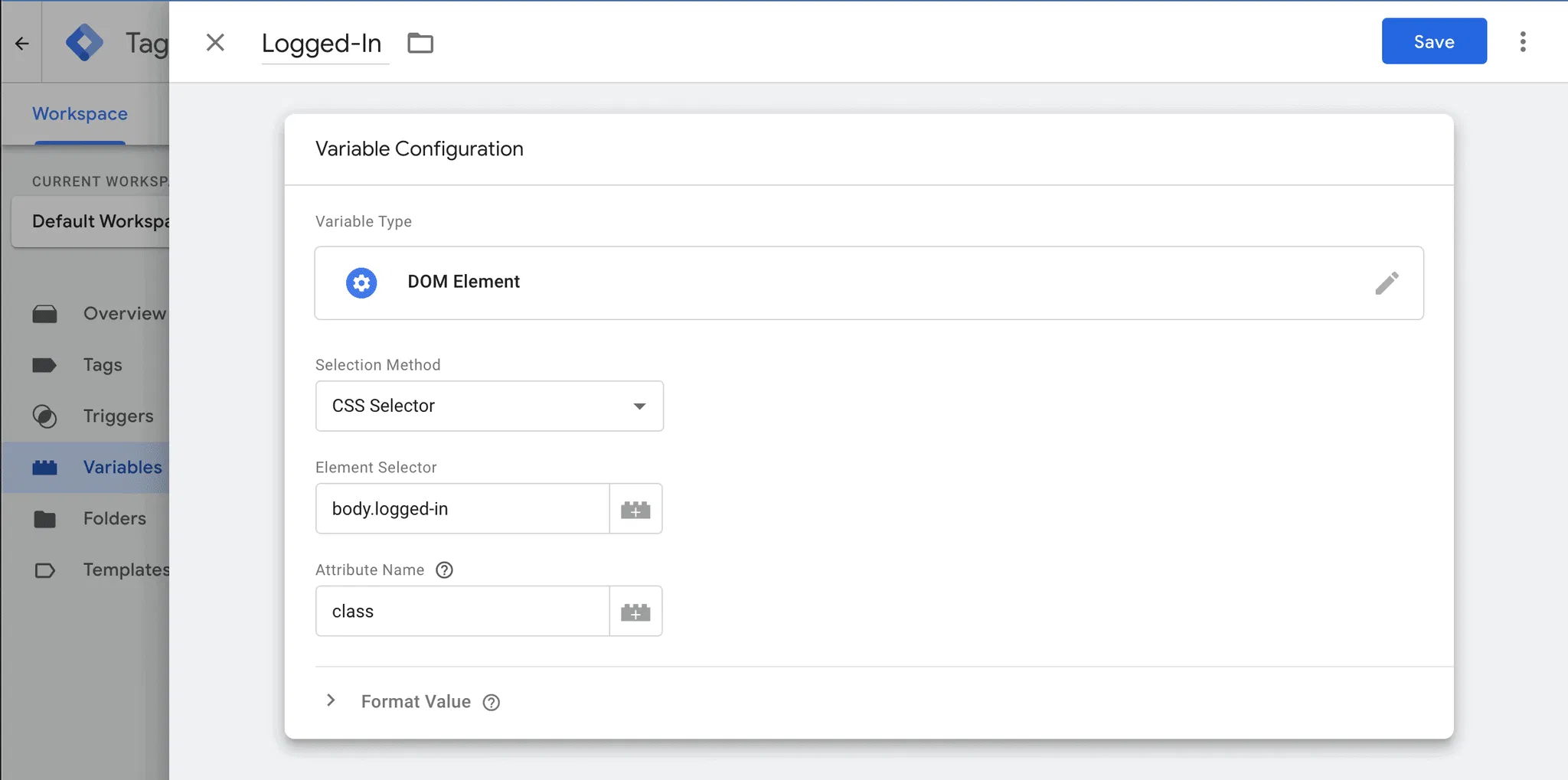Image resolution: width=1568 pixels, height=780 pixels.
Task: Click help icon next to Format Value
Action: pos(492,703)
